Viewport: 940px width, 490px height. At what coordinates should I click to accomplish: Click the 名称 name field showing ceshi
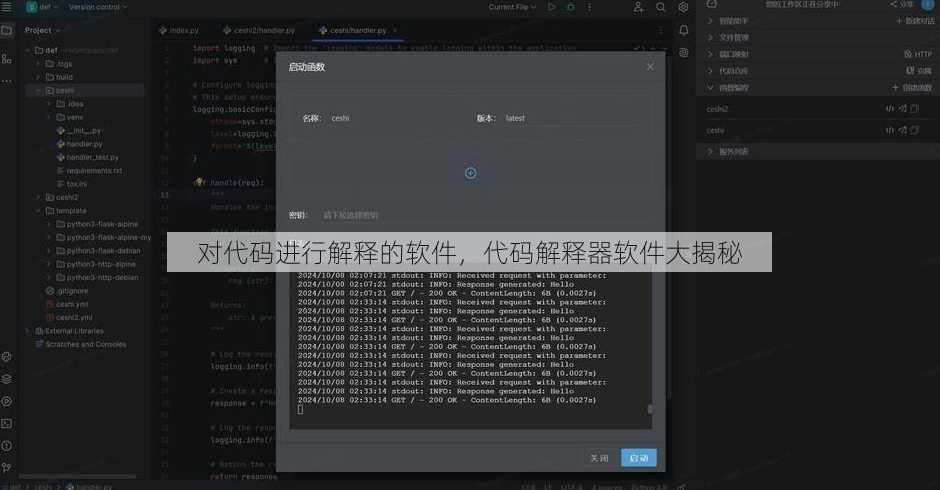[x=396, y=118]
